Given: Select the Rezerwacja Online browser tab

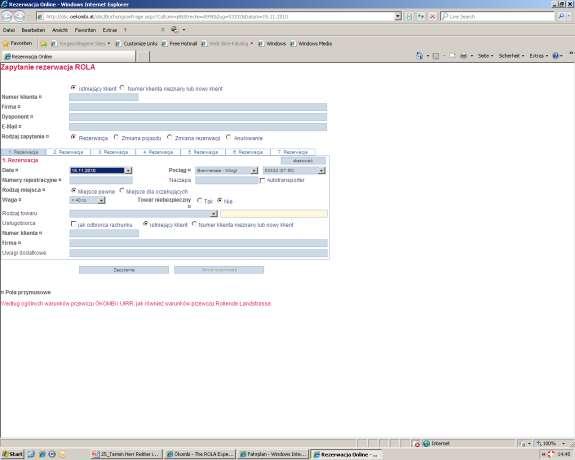Looking at the screenshot, I should [x=69, y=56].
